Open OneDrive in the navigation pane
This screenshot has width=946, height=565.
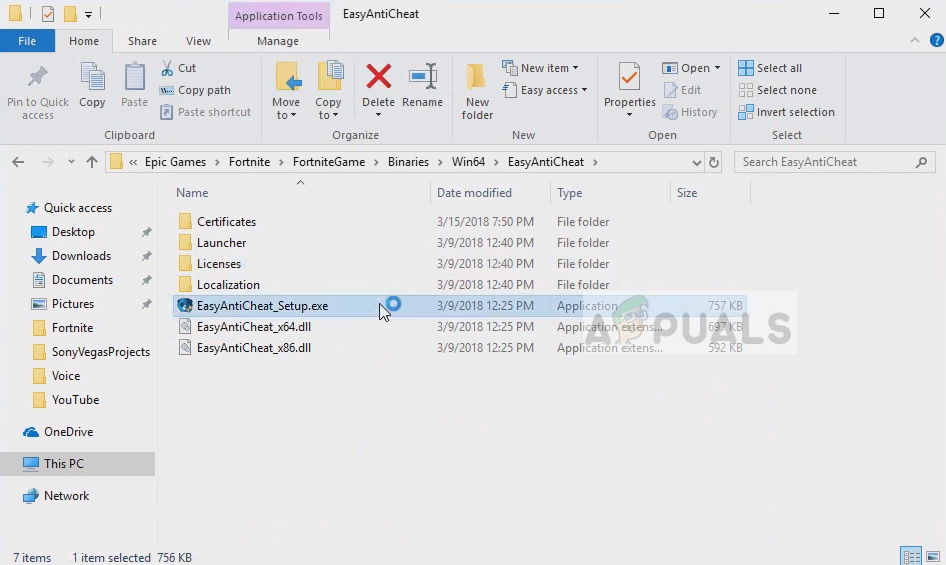68,432
